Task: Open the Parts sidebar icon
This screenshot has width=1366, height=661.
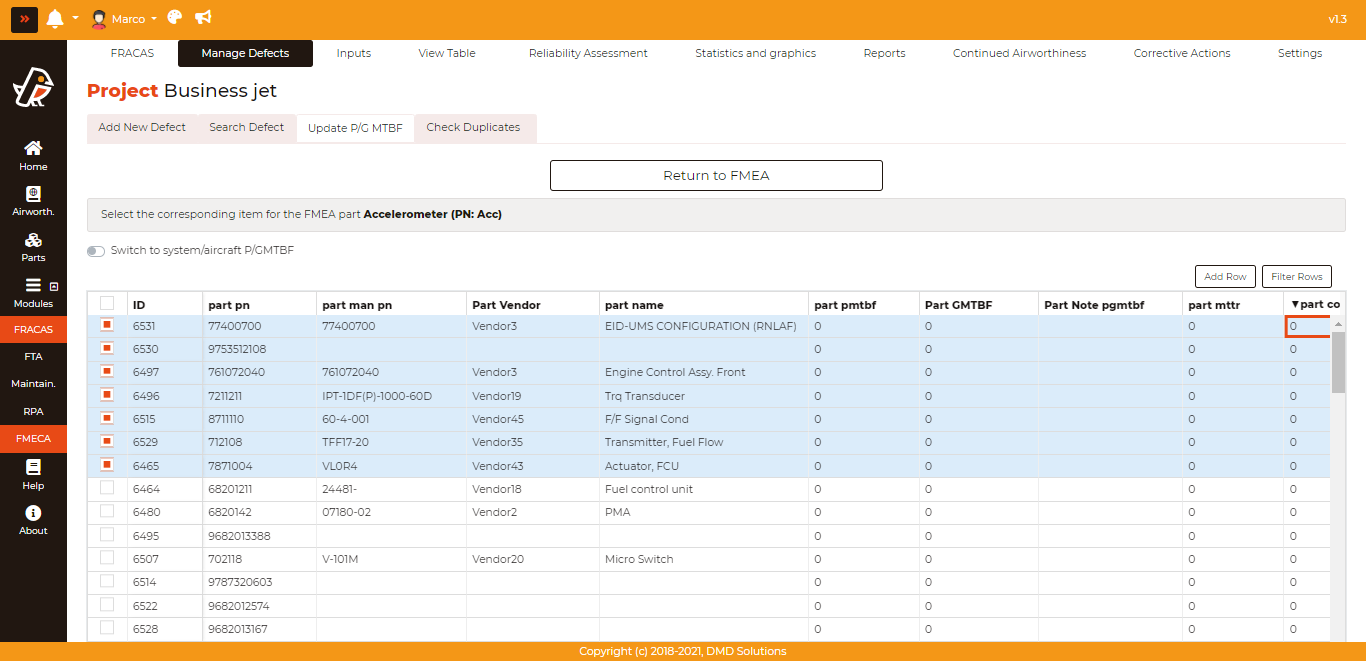Action: pyautogui.click(x=33, y=246)
